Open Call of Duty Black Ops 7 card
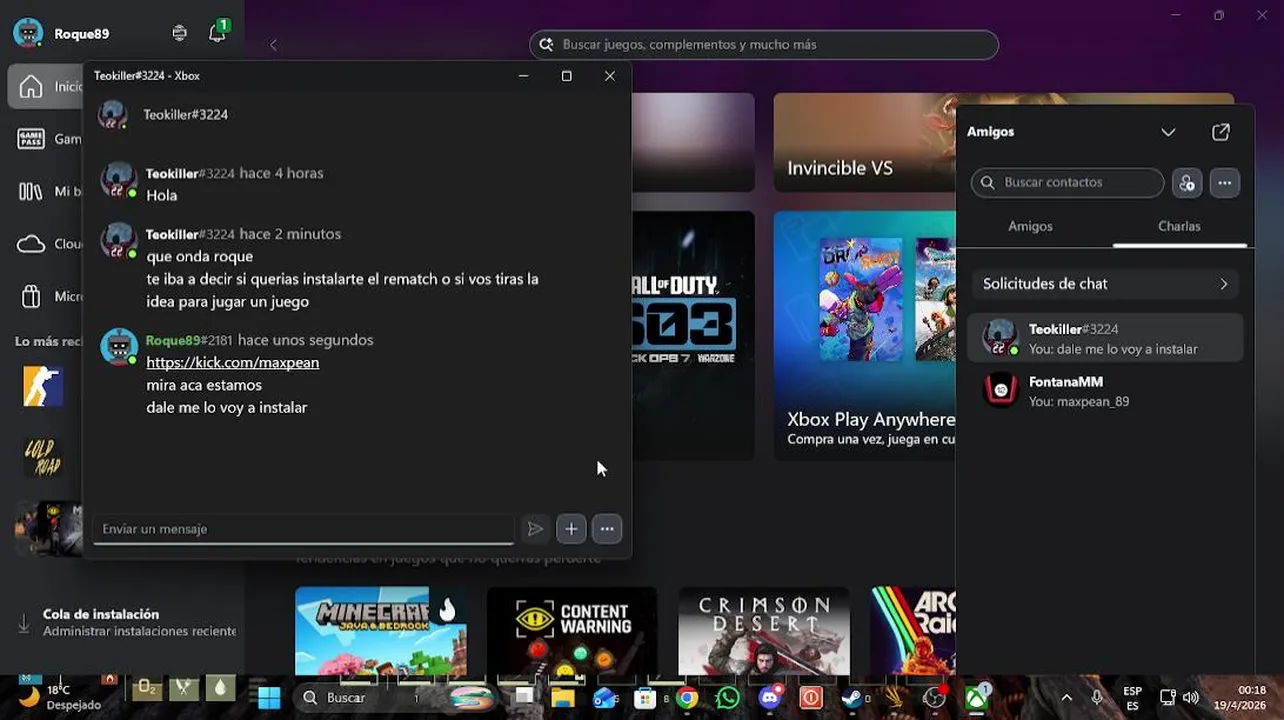Screen dimensions: 1284x720 (693, 335)
